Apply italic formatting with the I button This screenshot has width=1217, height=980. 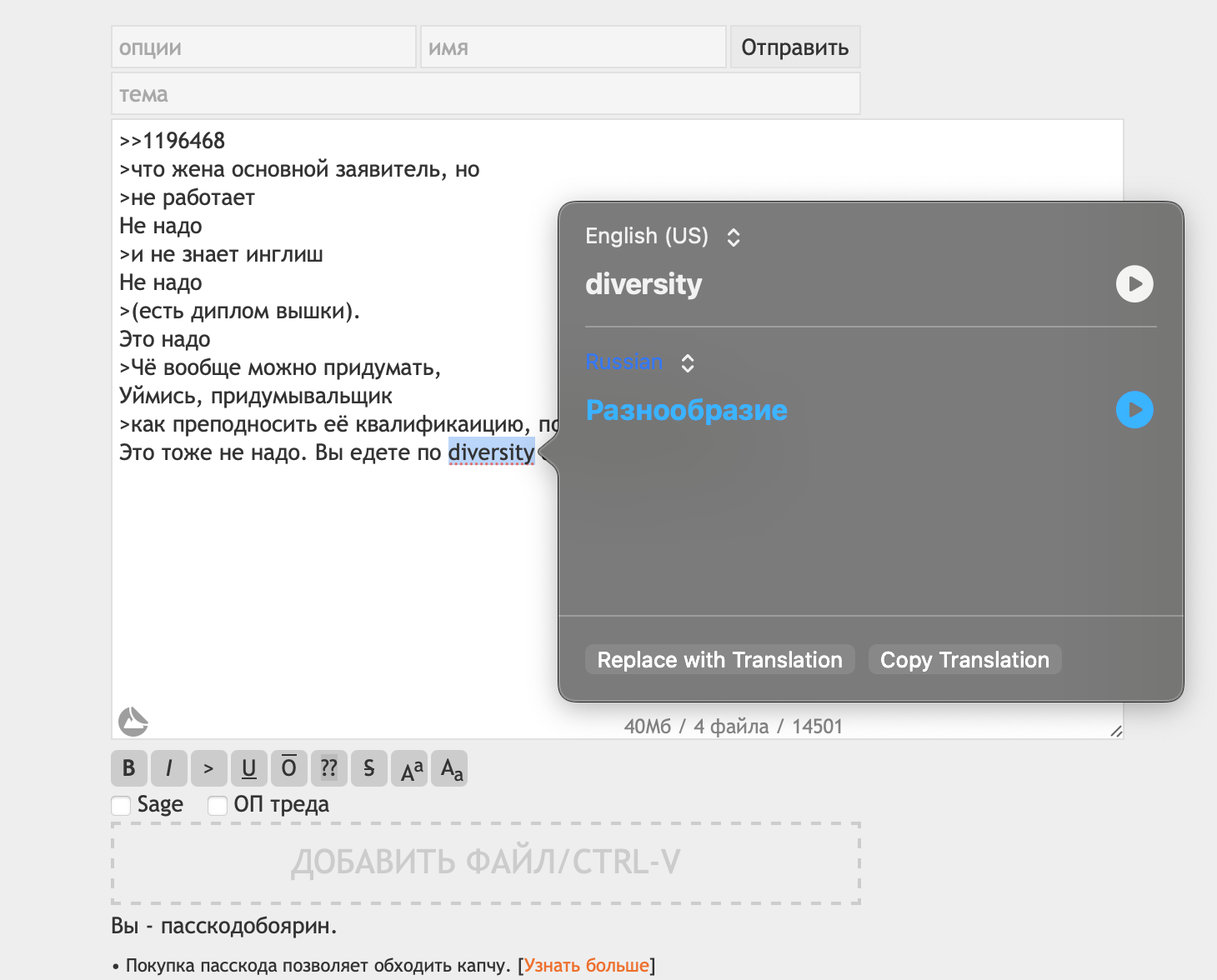[x=169, y=768]
